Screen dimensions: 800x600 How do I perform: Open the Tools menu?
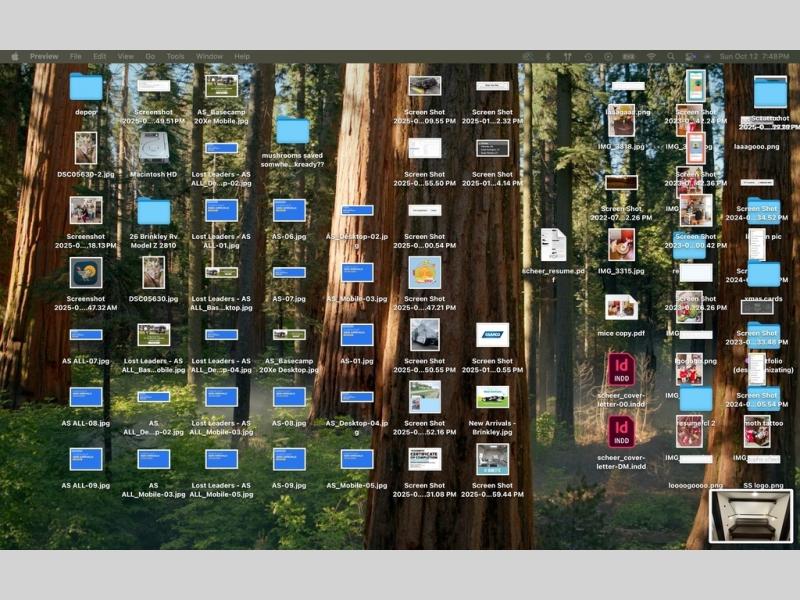(x=175, y=57)
